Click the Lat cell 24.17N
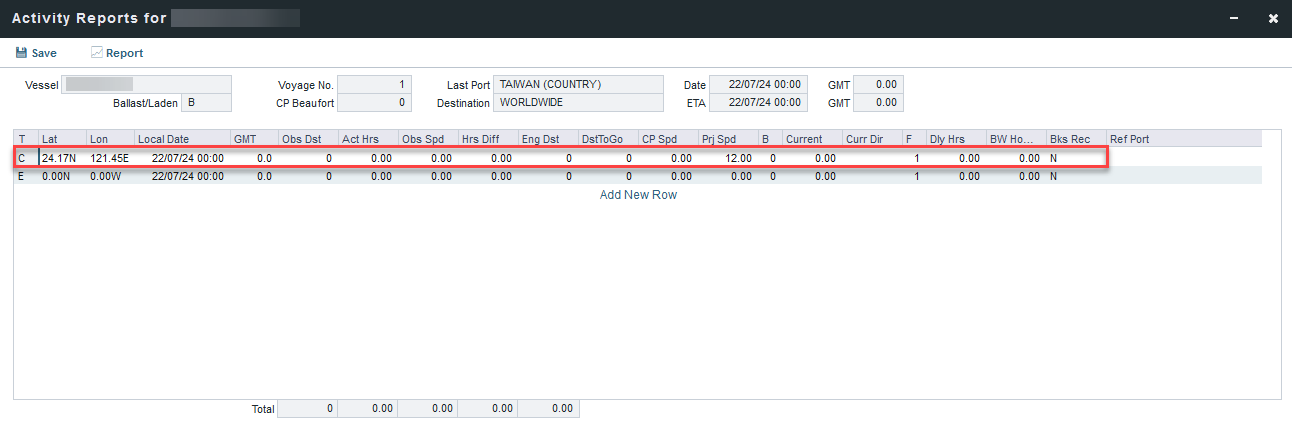The image size is (1292, 428). pyautogui.click(x=60, y=158)
